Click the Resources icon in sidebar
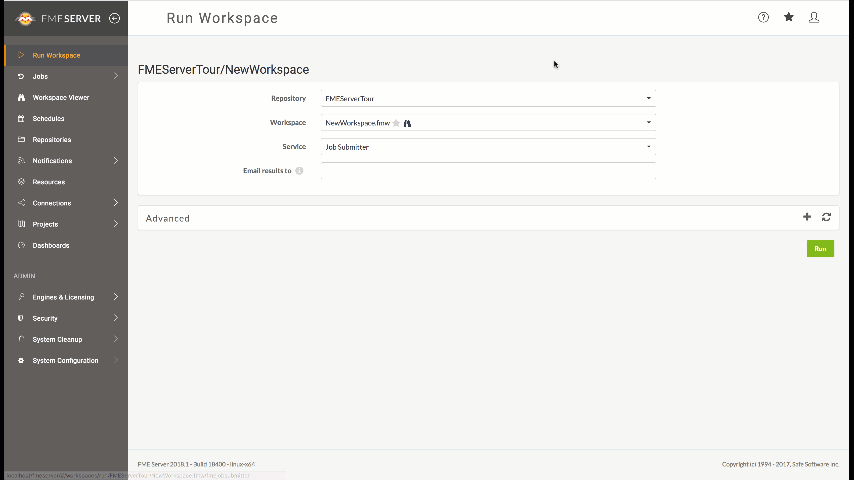Viewport: 854px width, 480px height. click(21, 182)
